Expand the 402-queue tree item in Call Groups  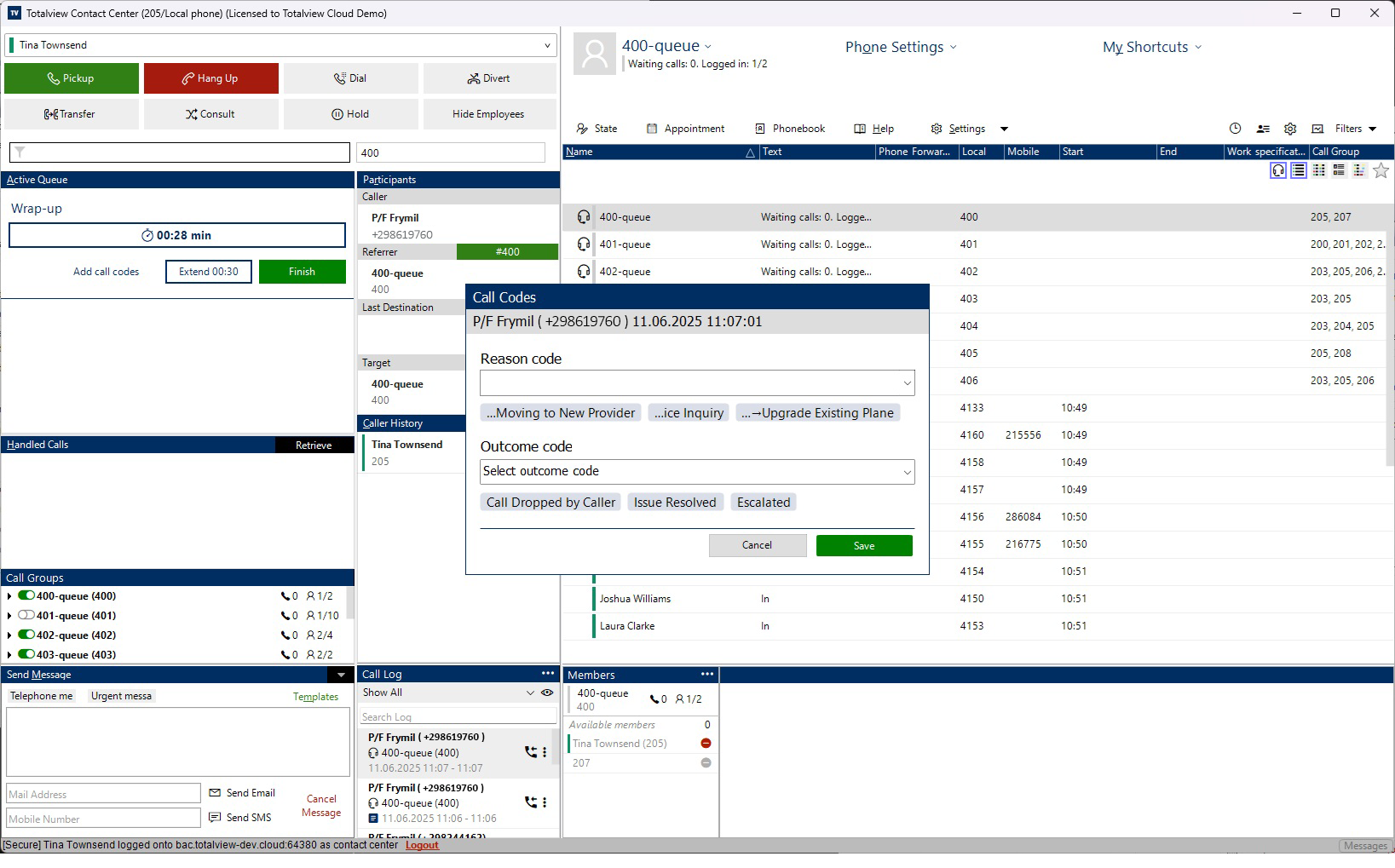tap(9, 635)
